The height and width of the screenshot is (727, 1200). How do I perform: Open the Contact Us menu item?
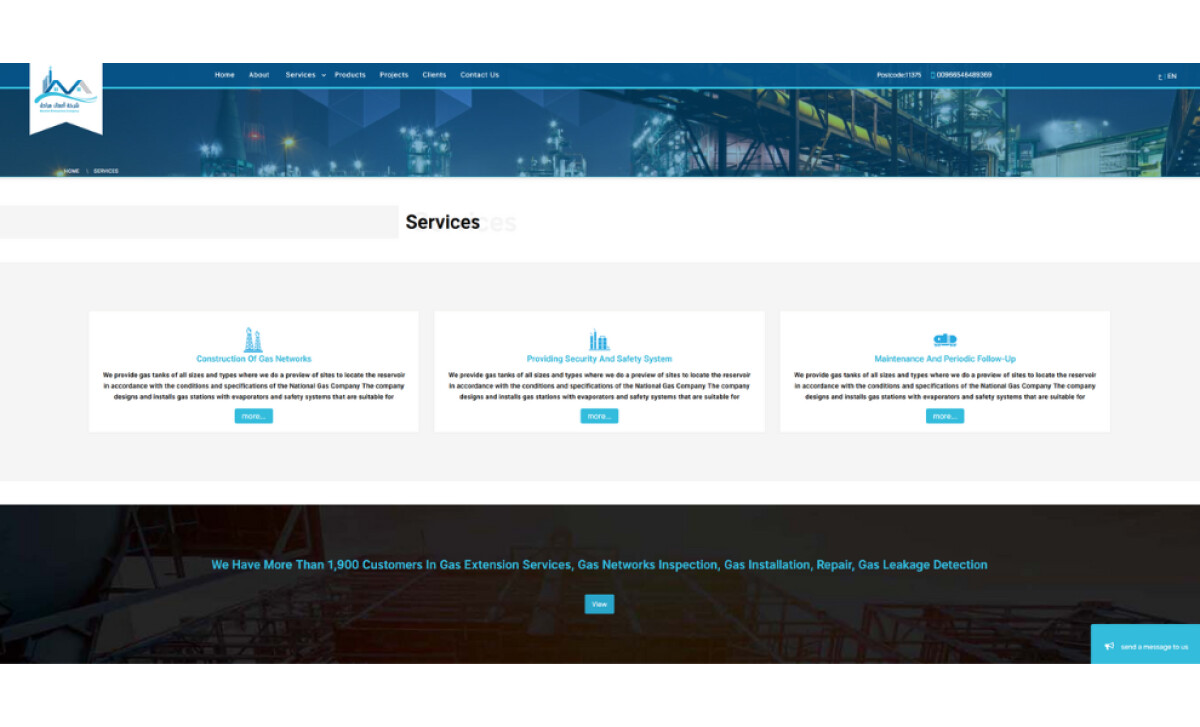tap(479, 74)
